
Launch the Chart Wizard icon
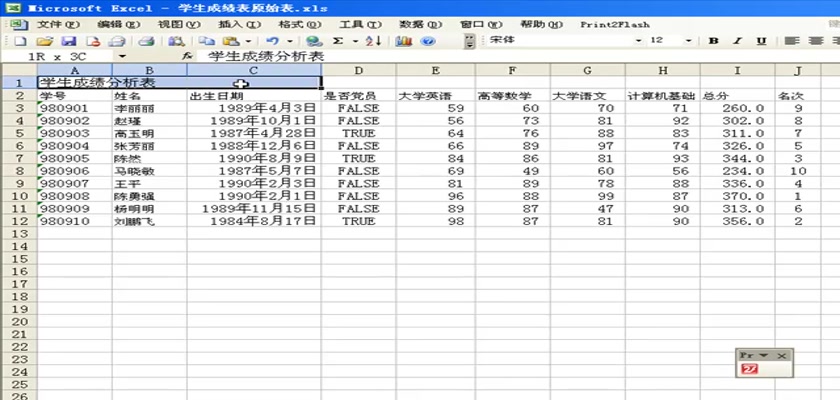coord(403,41)
